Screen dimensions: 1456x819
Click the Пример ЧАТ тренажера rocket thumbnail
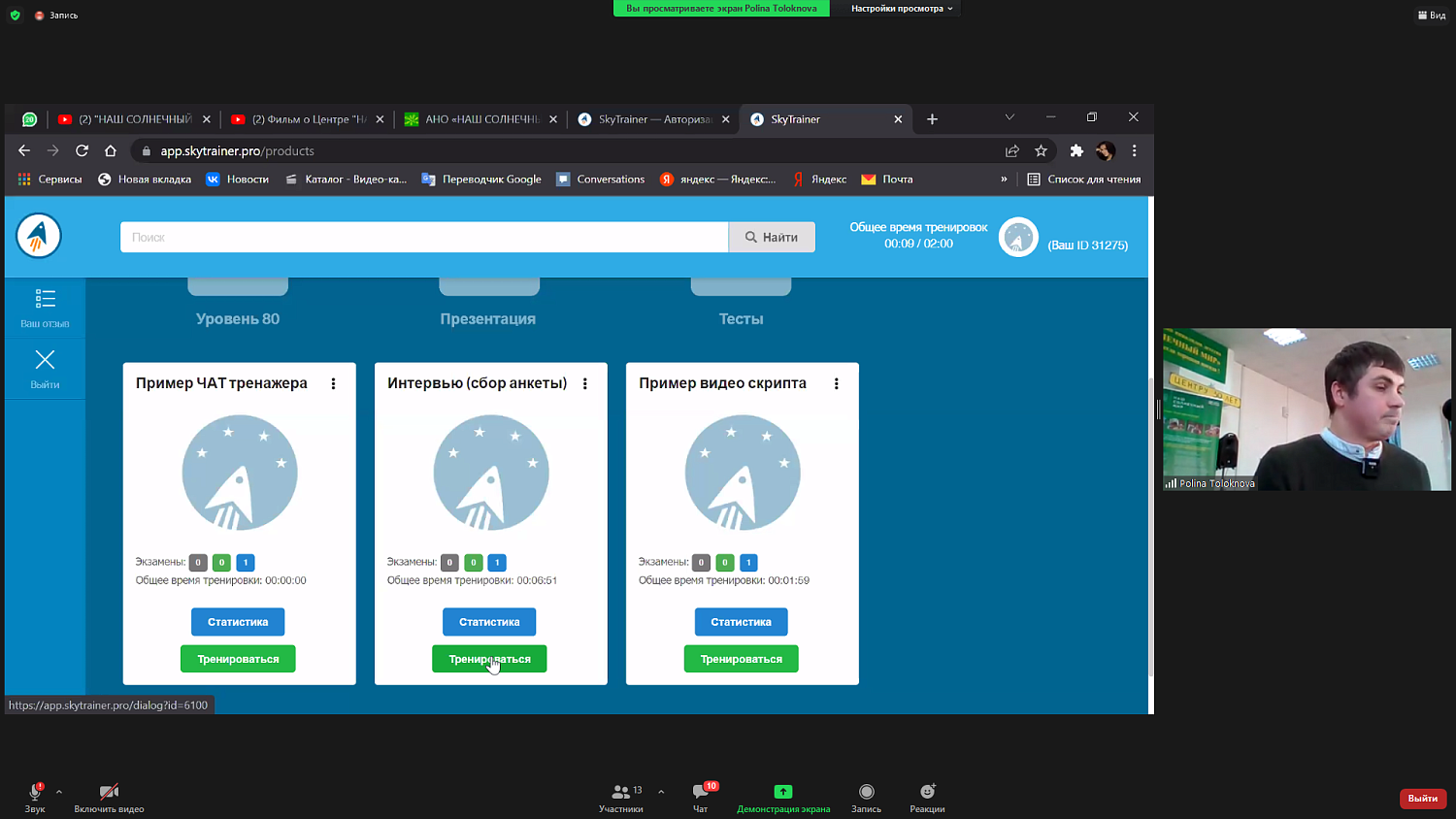(x=240, y=473)
